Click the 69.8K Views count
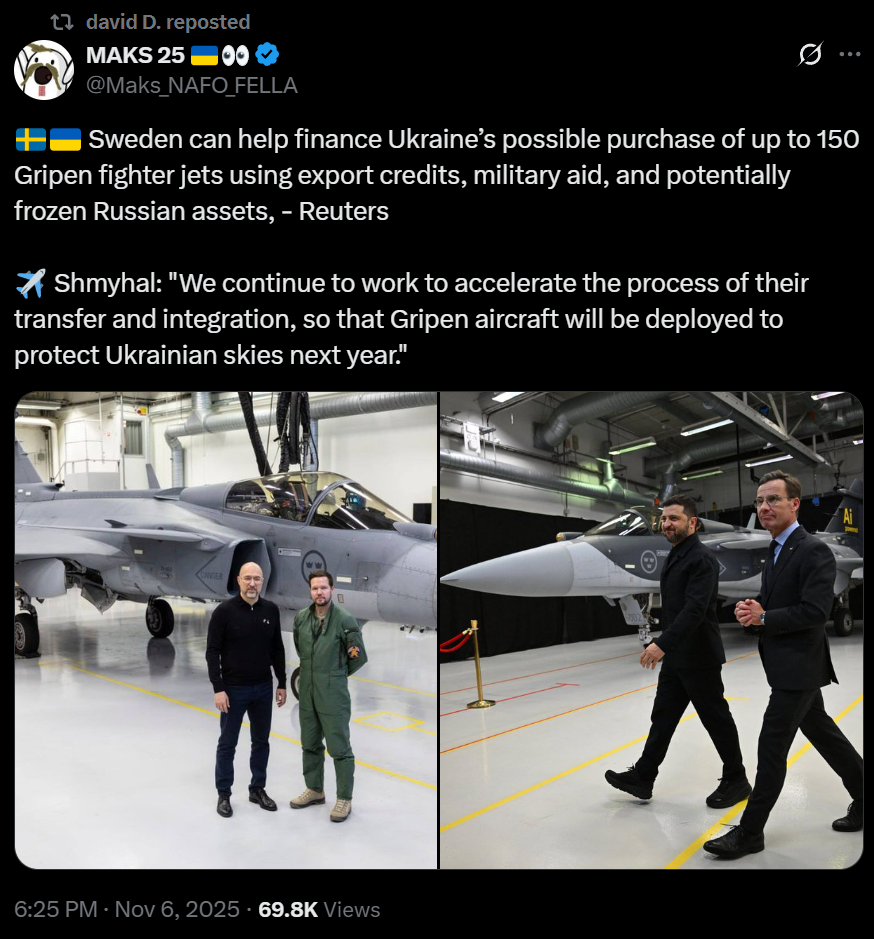The image size is (874, 939). point(319,909)
